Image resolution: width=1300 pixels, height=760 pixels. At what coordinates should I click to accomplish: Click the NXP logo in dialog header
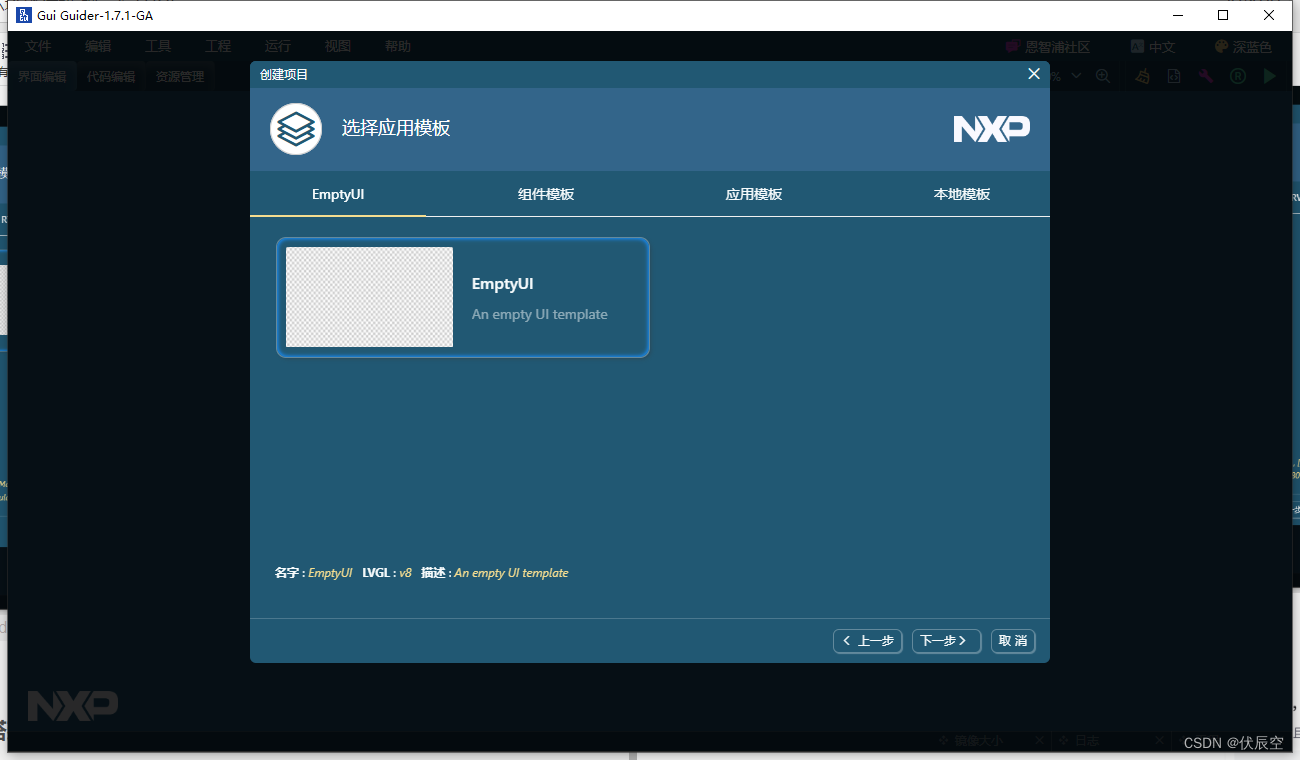pyautogui.click(x=991, y=129)
